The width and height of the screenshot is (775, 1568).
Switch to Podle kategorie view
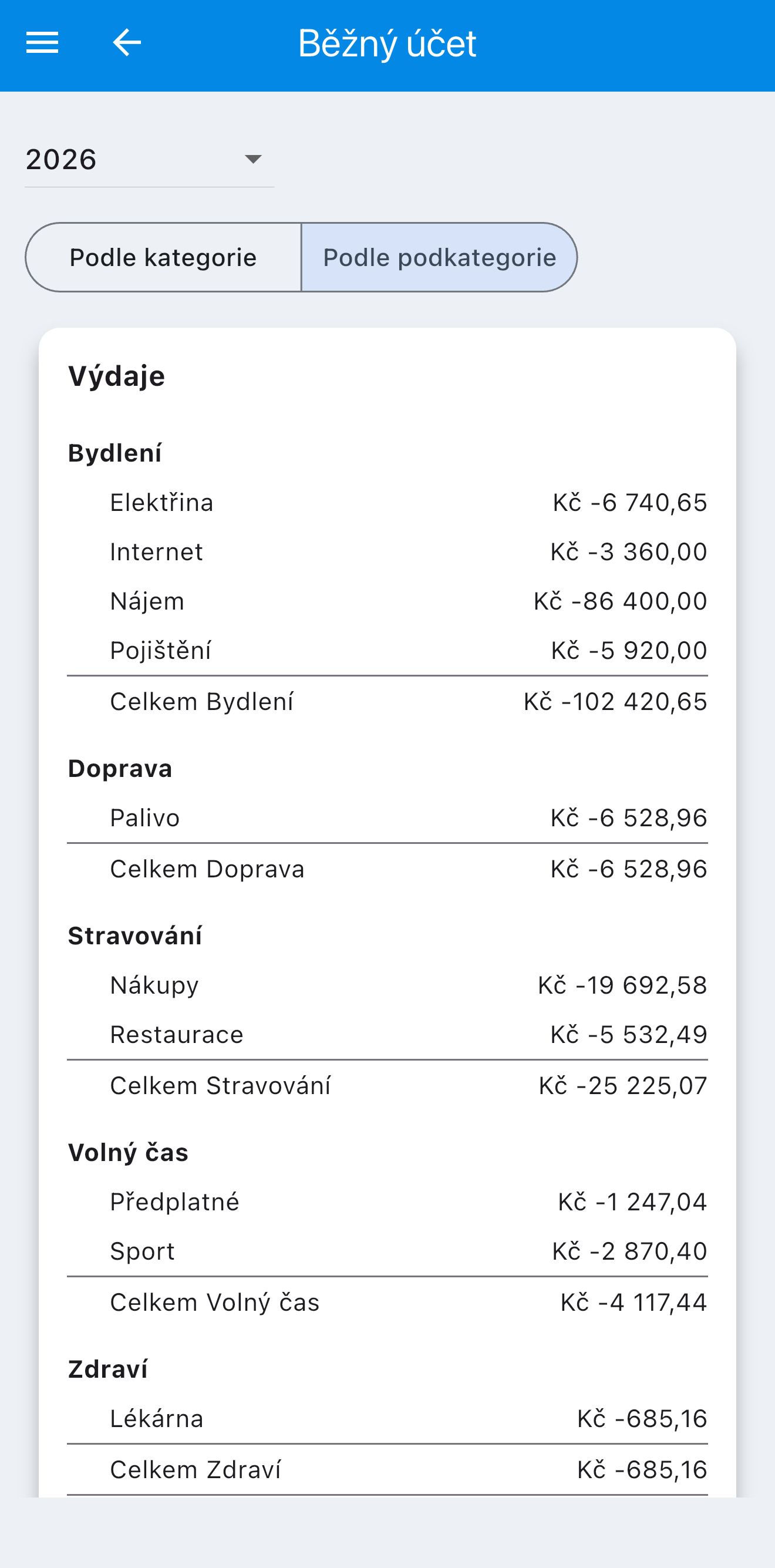click(x=163, y=257)
